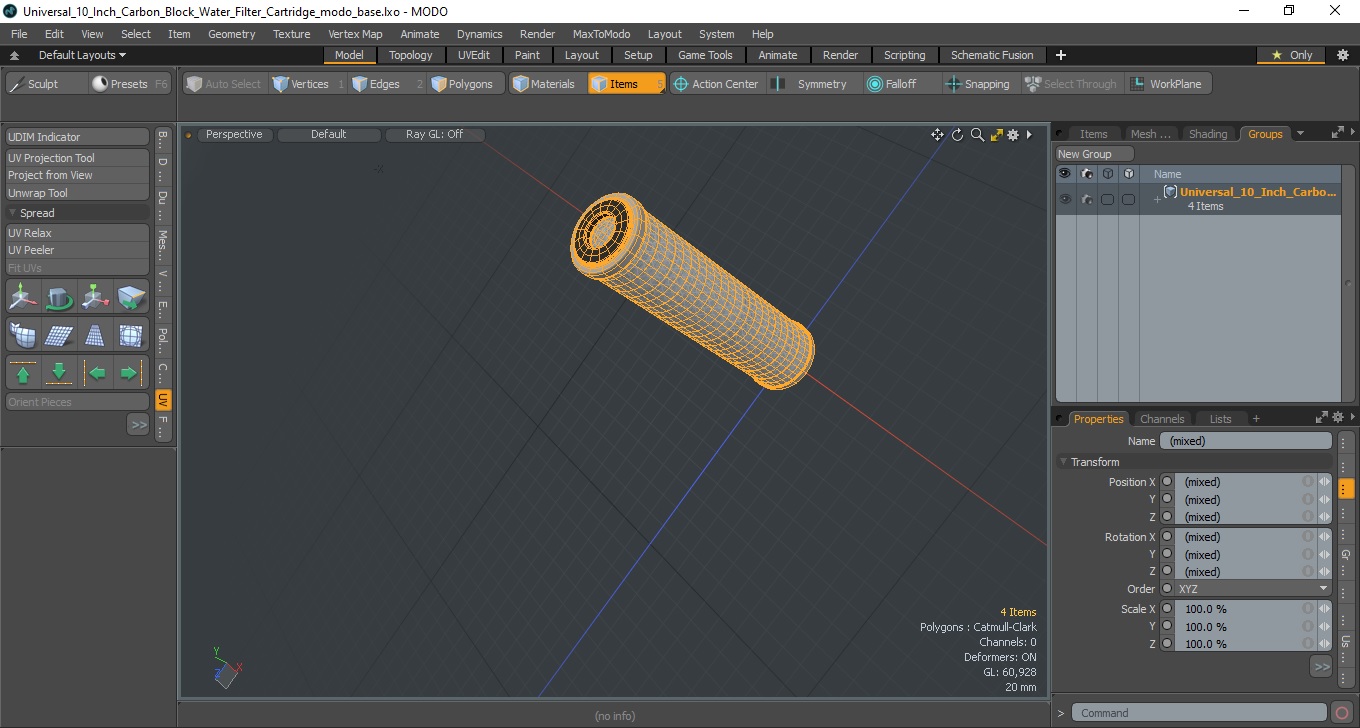Collapse the Spread section
The image size is (1360, 728).
pos(13,213)
